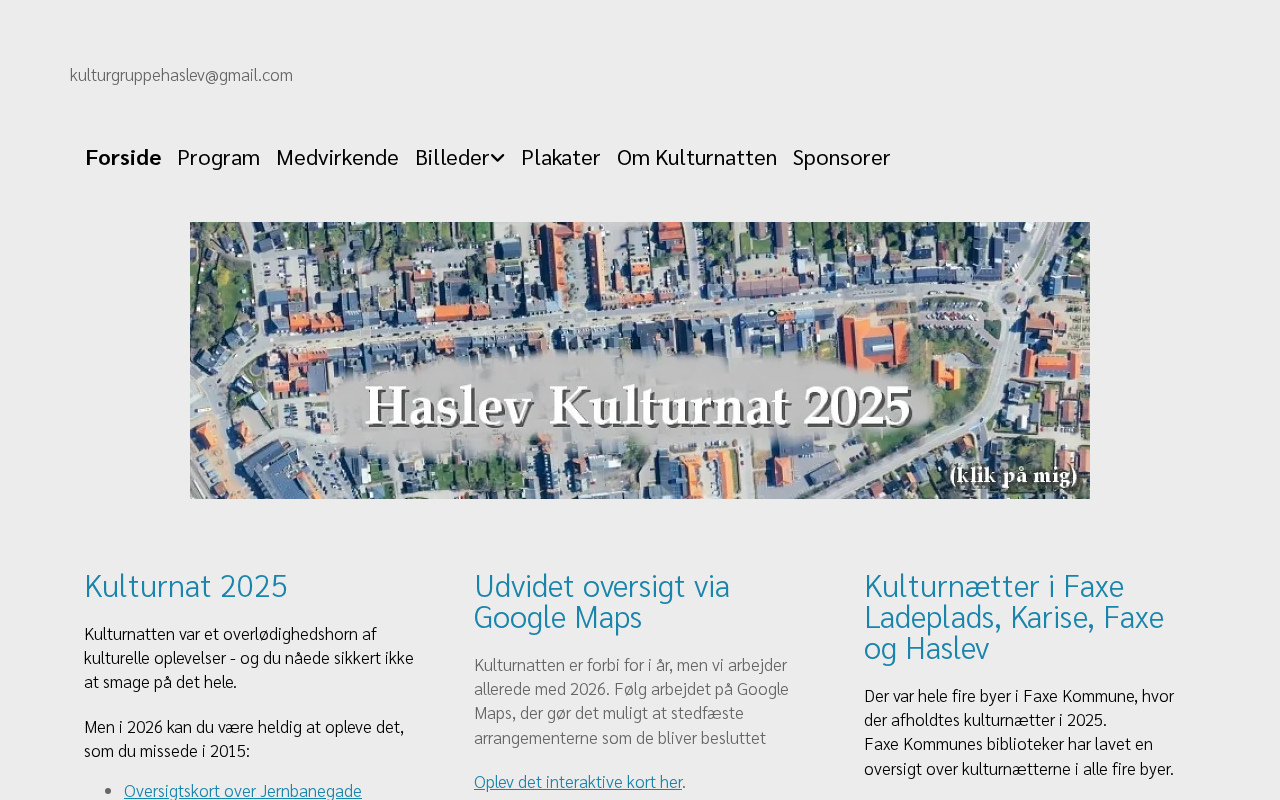Expand the Billeder dropdown chevron arrow
Viewport: 1280px width, 800px height.
click(498, 158)
